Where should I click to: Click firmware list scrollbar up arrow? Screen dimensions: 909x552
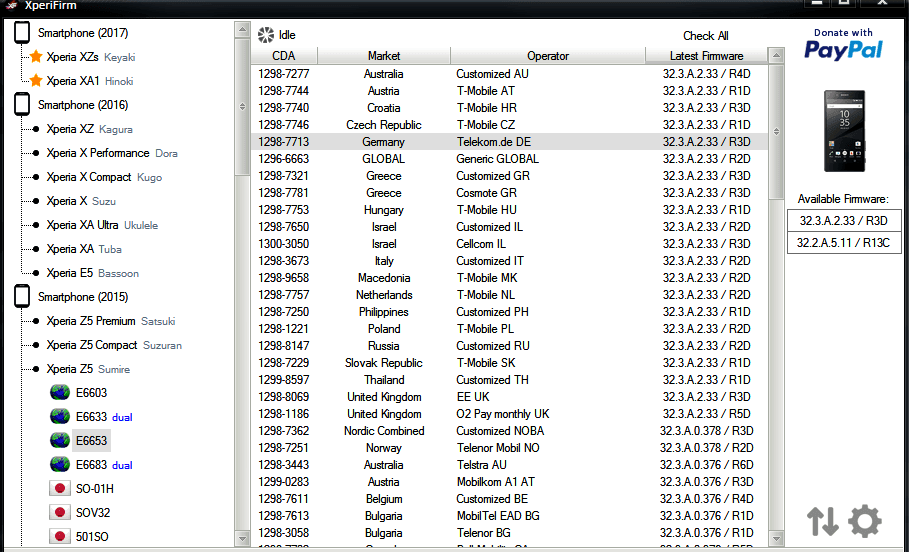tap(776, 56)
